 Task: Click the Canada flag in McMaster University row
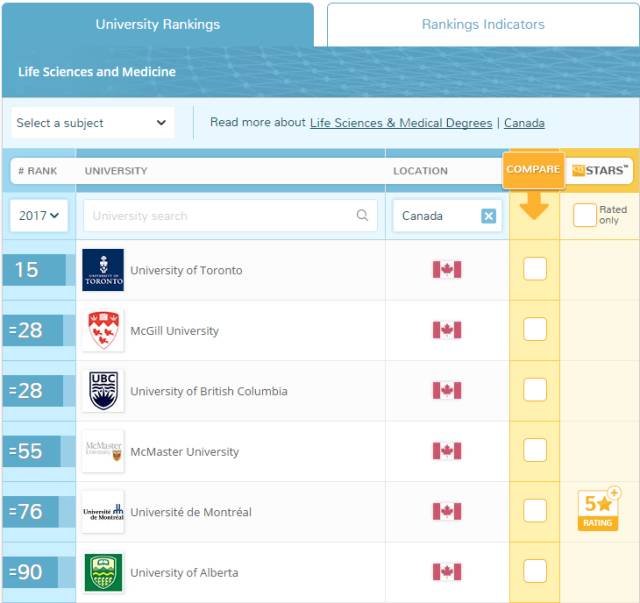(447, 451)
